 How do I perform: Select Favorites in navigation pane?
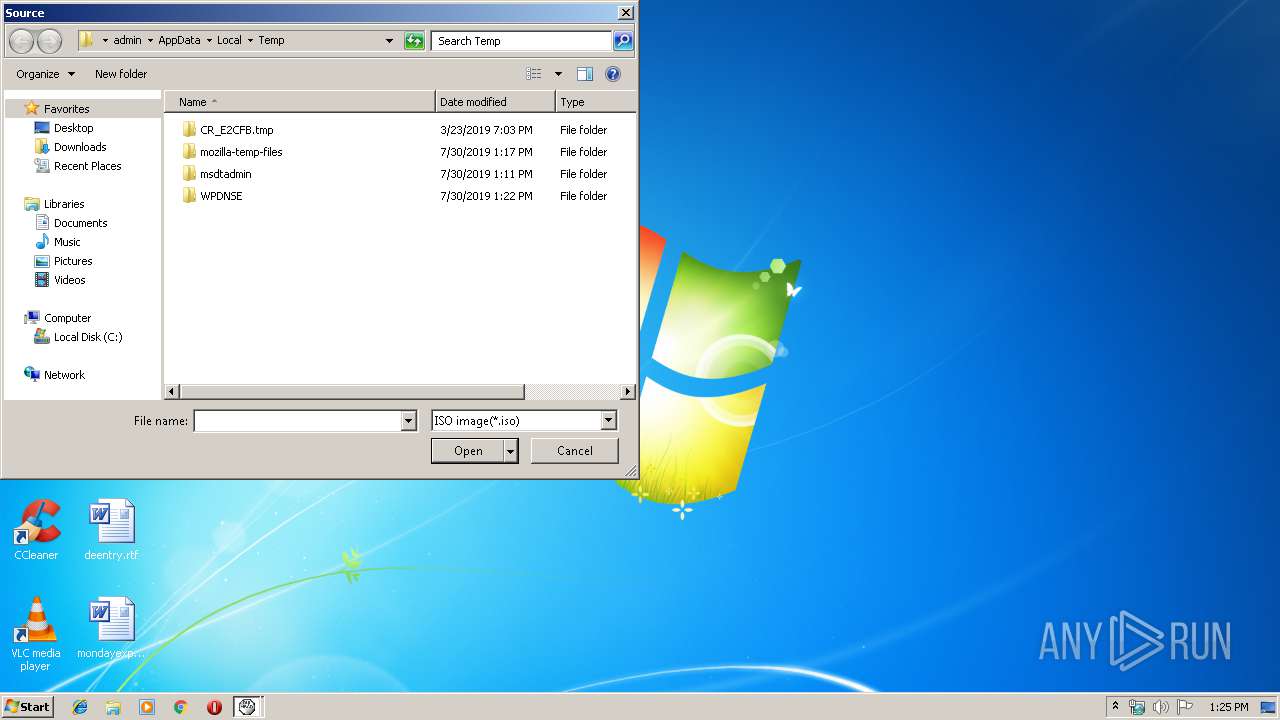66,109
